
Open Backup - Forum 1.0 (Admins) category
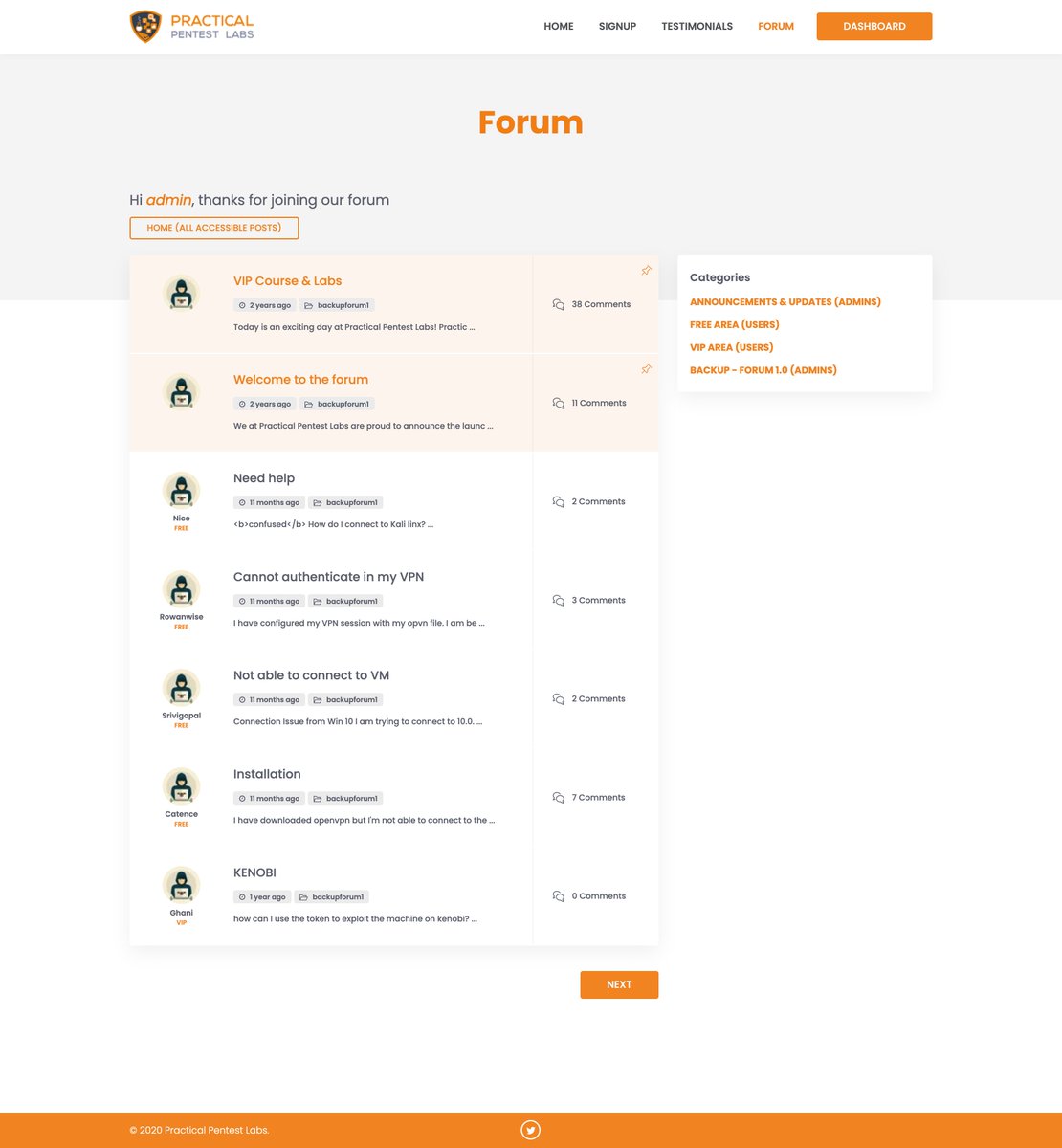tap(763, 370)
